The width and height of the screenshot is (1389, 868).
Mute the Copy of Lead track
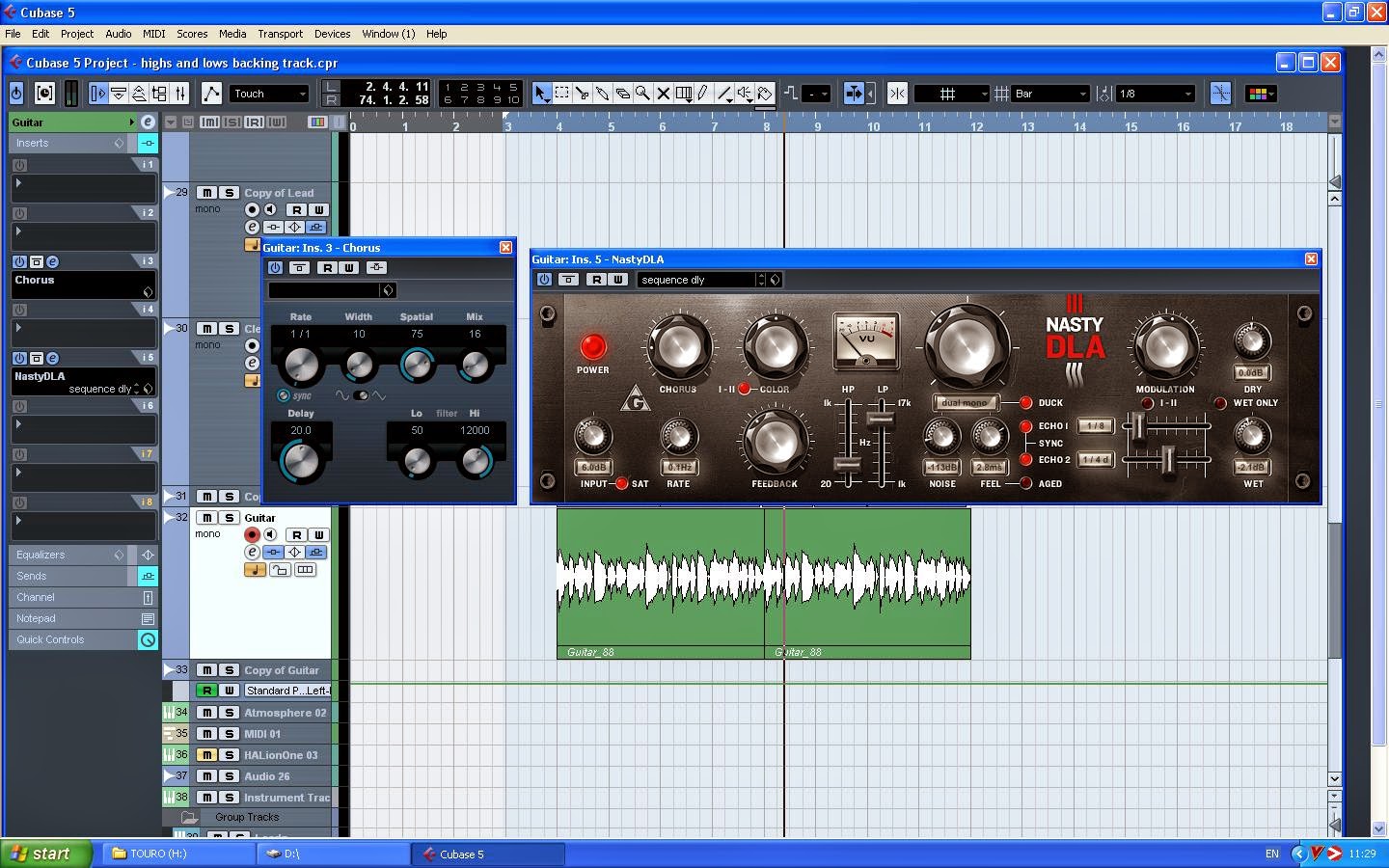point(206,193)
